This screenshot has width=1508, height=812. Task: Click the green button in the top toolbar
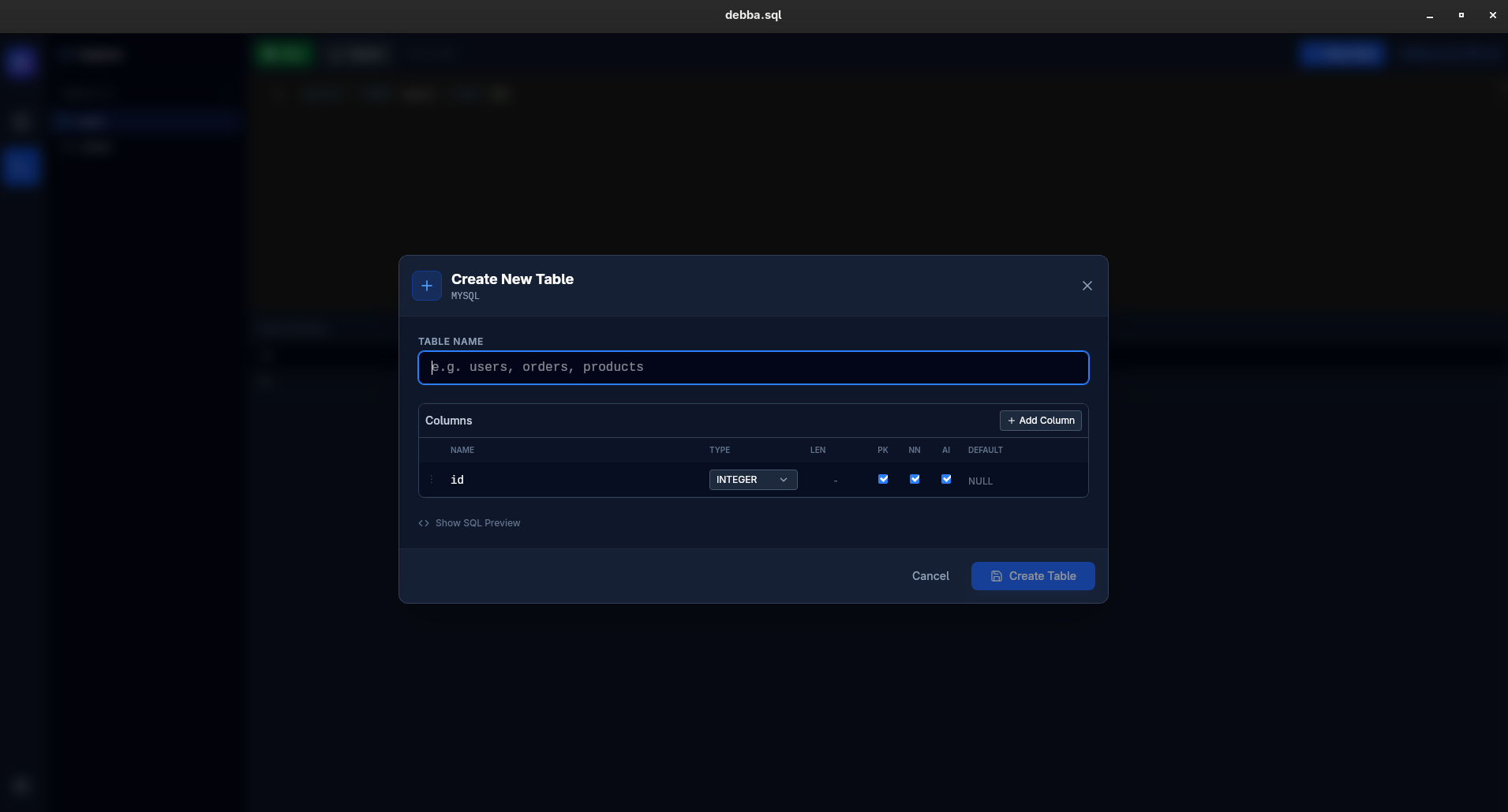(x=283, y=54)
